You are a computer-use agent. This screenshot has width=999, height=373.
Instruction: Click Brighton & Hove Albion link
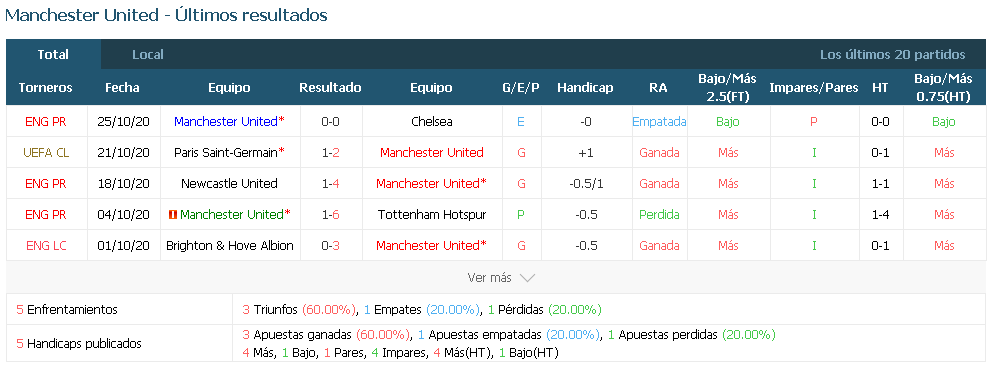(229, 245)
